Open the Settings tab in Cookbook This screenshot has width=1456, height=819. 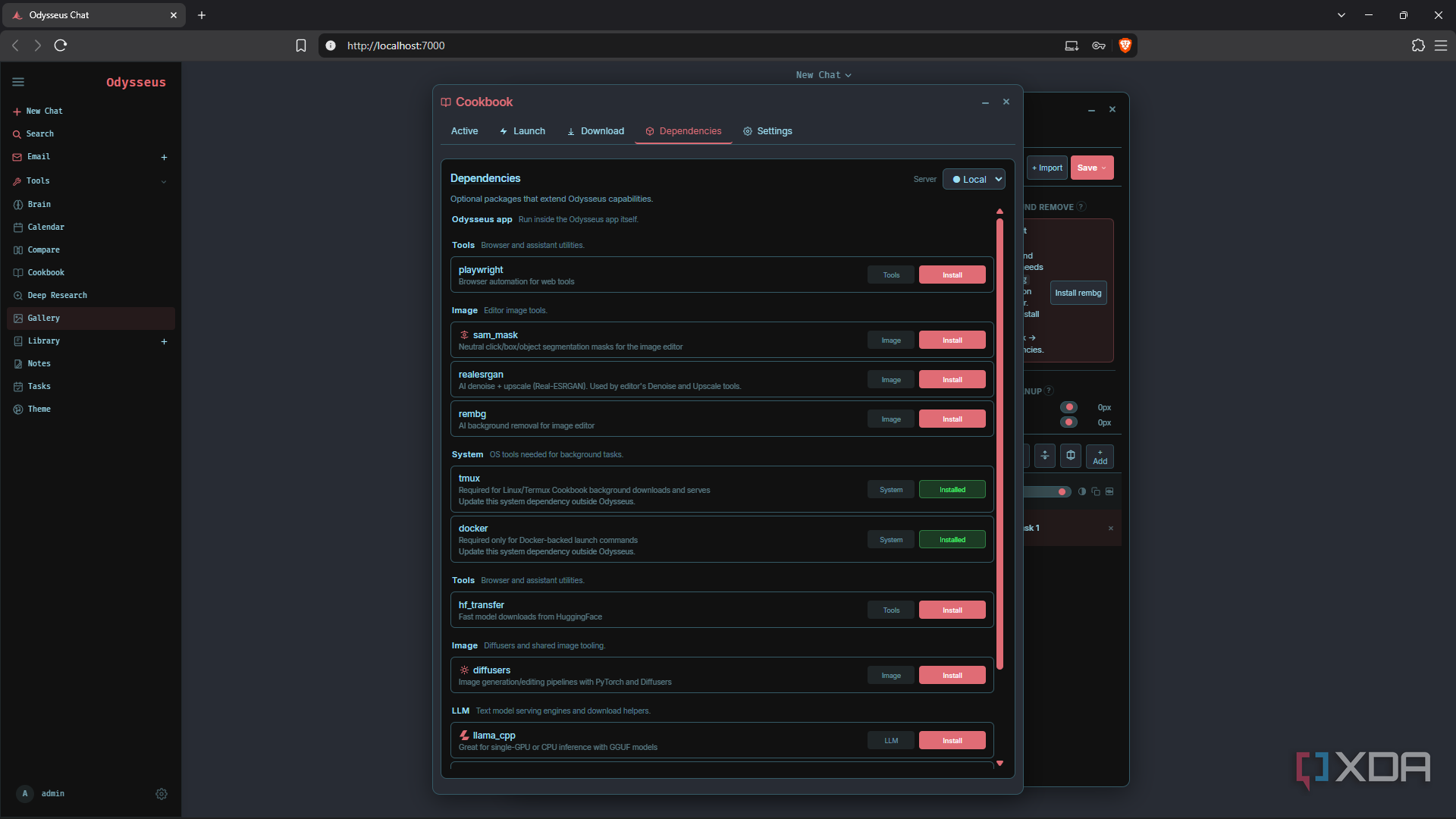pos(767,131)
